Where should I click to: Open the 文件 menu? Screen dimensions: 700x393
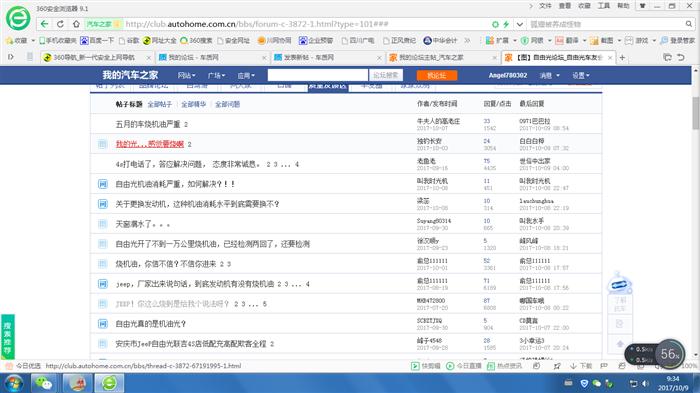[x=545, y=6]
